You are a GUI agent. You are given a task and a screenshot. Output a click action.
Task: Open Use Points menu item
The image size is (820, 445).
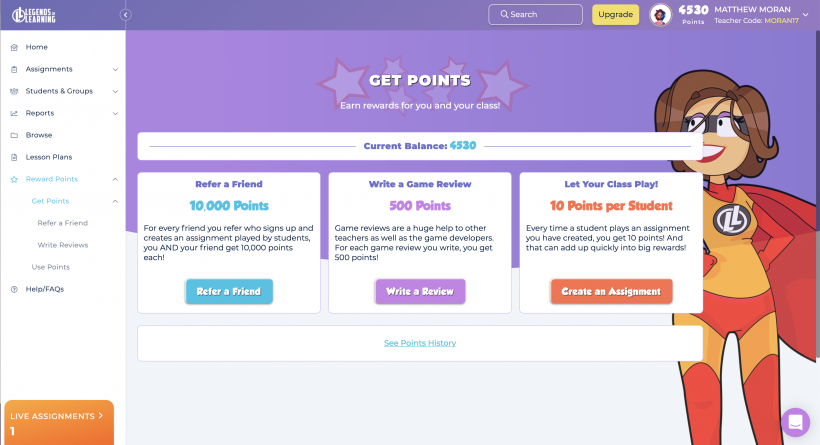point(51,267)
